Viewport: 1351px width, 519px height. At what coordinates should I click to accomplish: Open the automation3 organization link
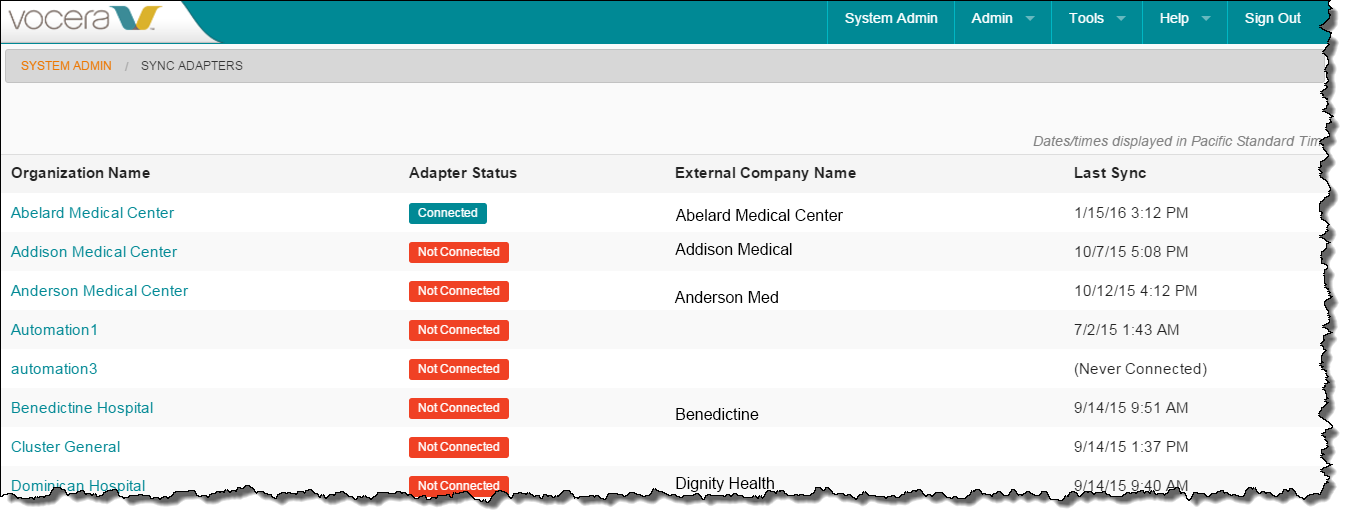(54, 369)
